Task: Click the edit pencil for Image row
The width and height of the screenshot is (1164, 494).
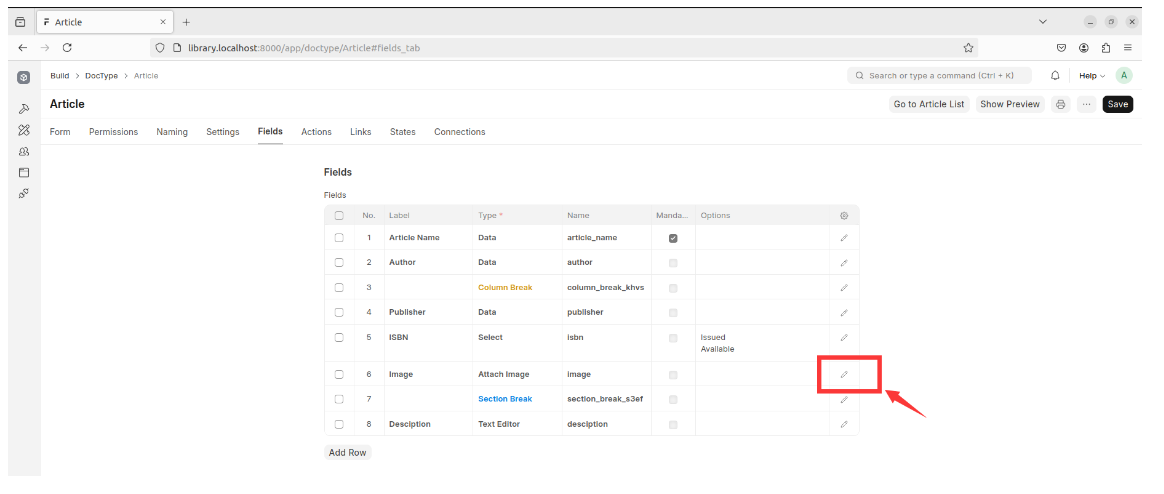Action: [843, 374]
